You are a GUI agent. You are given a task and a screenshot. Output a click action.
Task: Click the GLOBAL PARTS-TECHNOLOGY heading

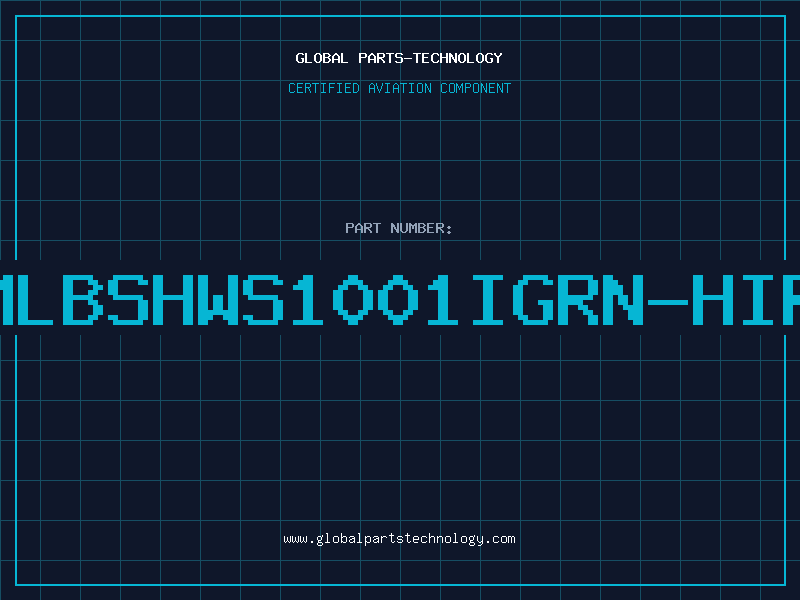click(x=399, y=58)
